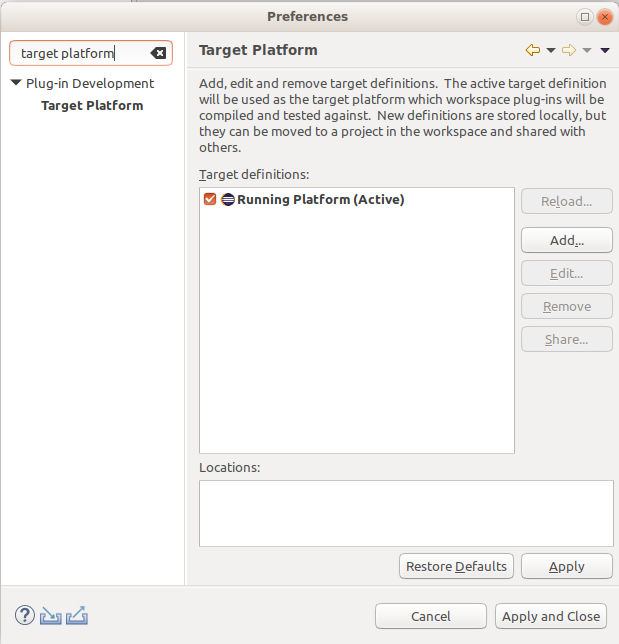Uncheck Running Platform target definition
619x644 pixels.
coord(210,199)
